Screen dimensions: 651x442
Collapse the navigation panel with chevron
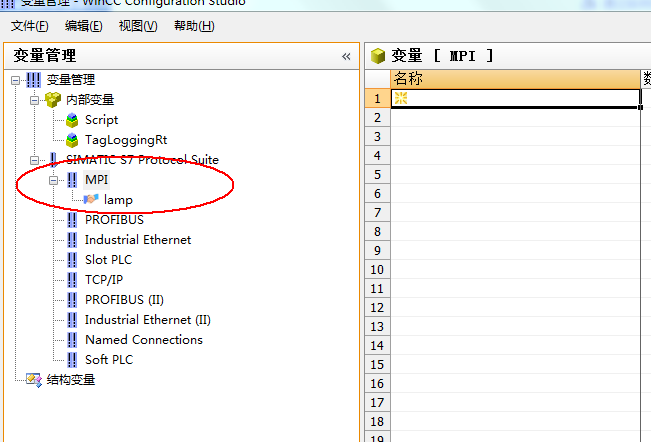pyautogui.click(x=346, y=57)
